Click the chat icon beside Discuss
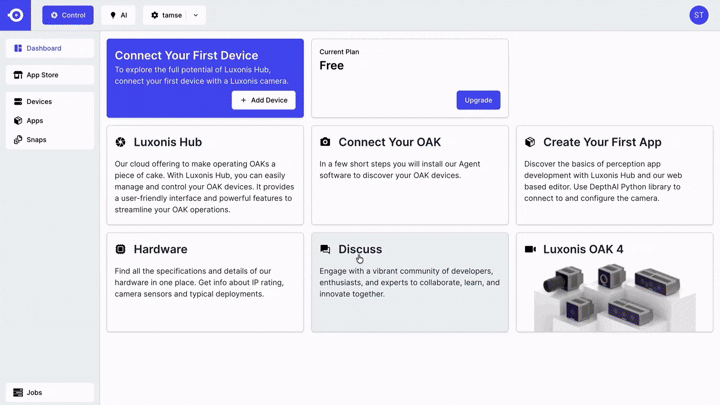The height and width of the screenshot is (405, 720). [325, 249]
